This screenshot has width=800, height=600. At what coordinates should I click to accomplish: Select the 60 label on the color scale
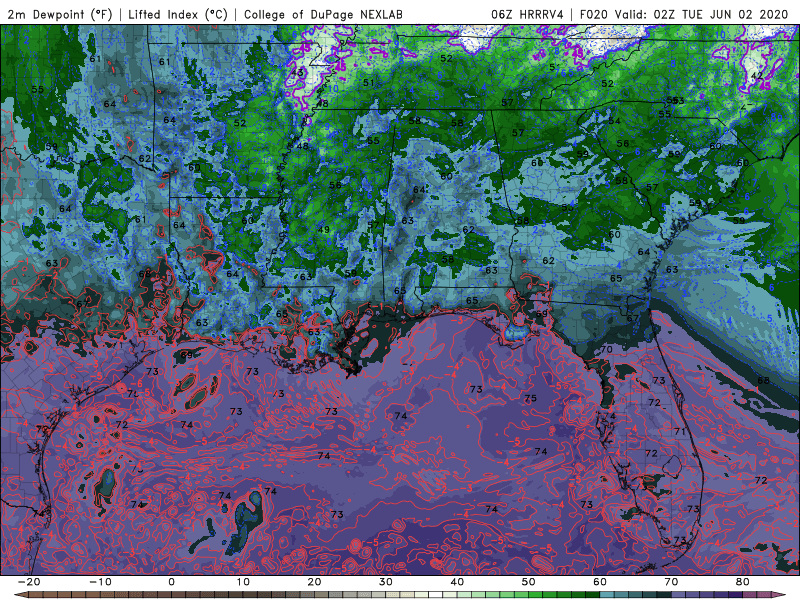point(600,582)
